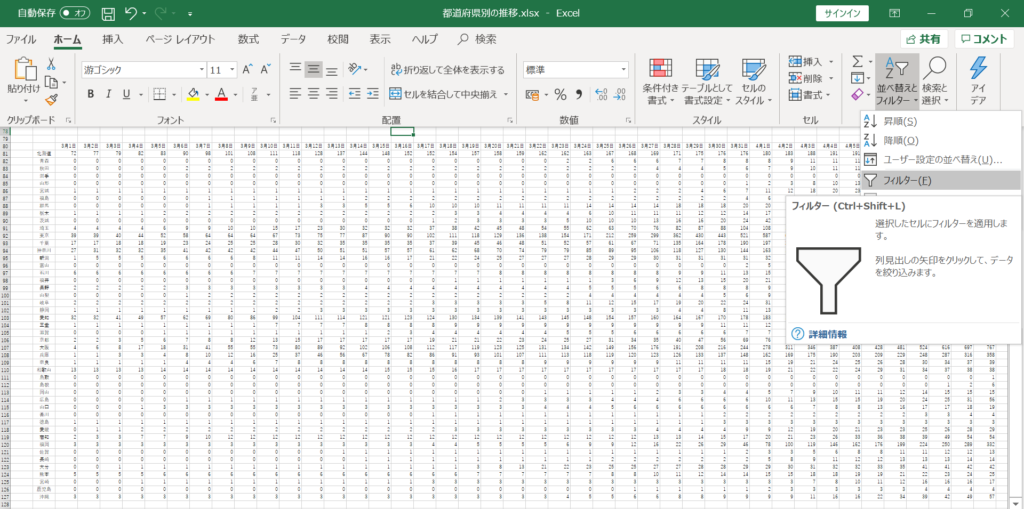Undo the last action
Image resolution: width=1024 pixels, height=509 pixels.
point(131,13)
